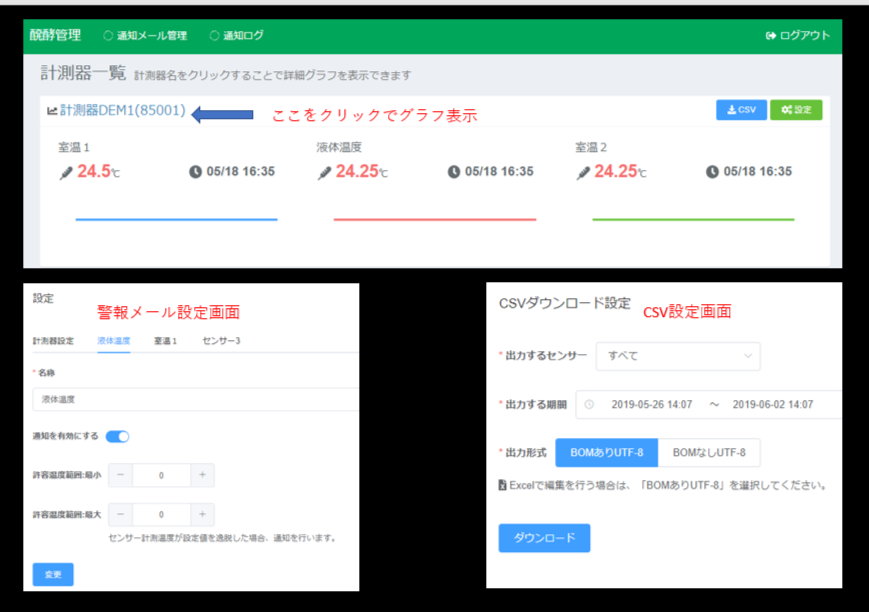The height and width of the screenshot is (612, 869).
Task: Select BOMありUTF-8 output format
Action: [606, 453]
